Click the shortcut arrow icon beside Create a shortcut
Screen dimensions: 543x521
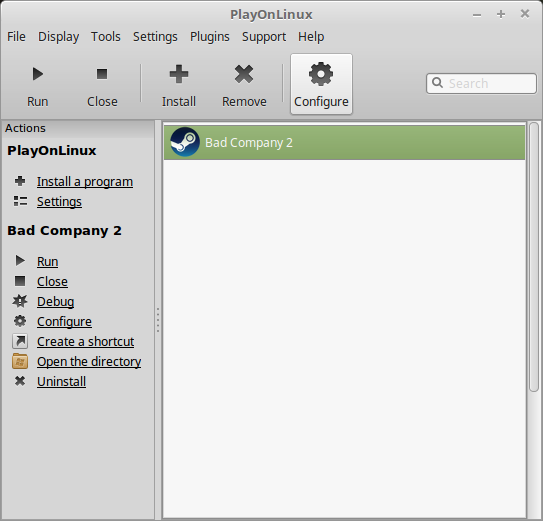click(x=20, y=341)
